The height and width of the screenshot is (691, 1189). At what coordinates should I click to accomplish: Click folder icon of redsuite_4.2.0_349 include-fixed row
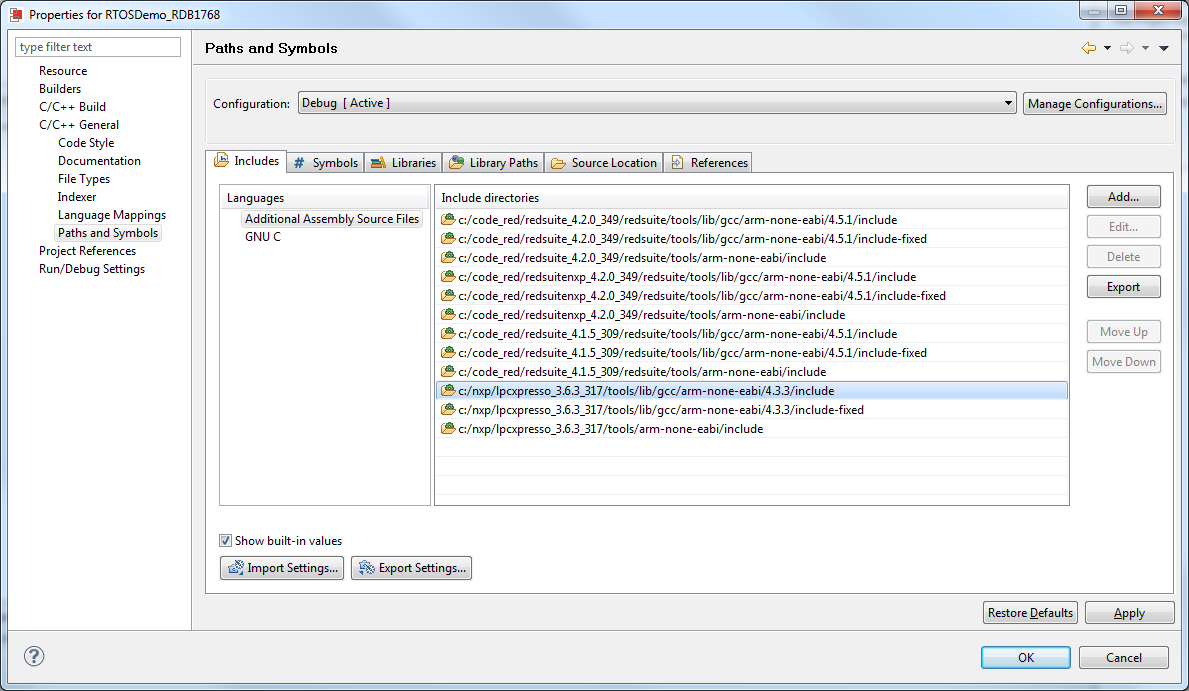coord(448,238)
